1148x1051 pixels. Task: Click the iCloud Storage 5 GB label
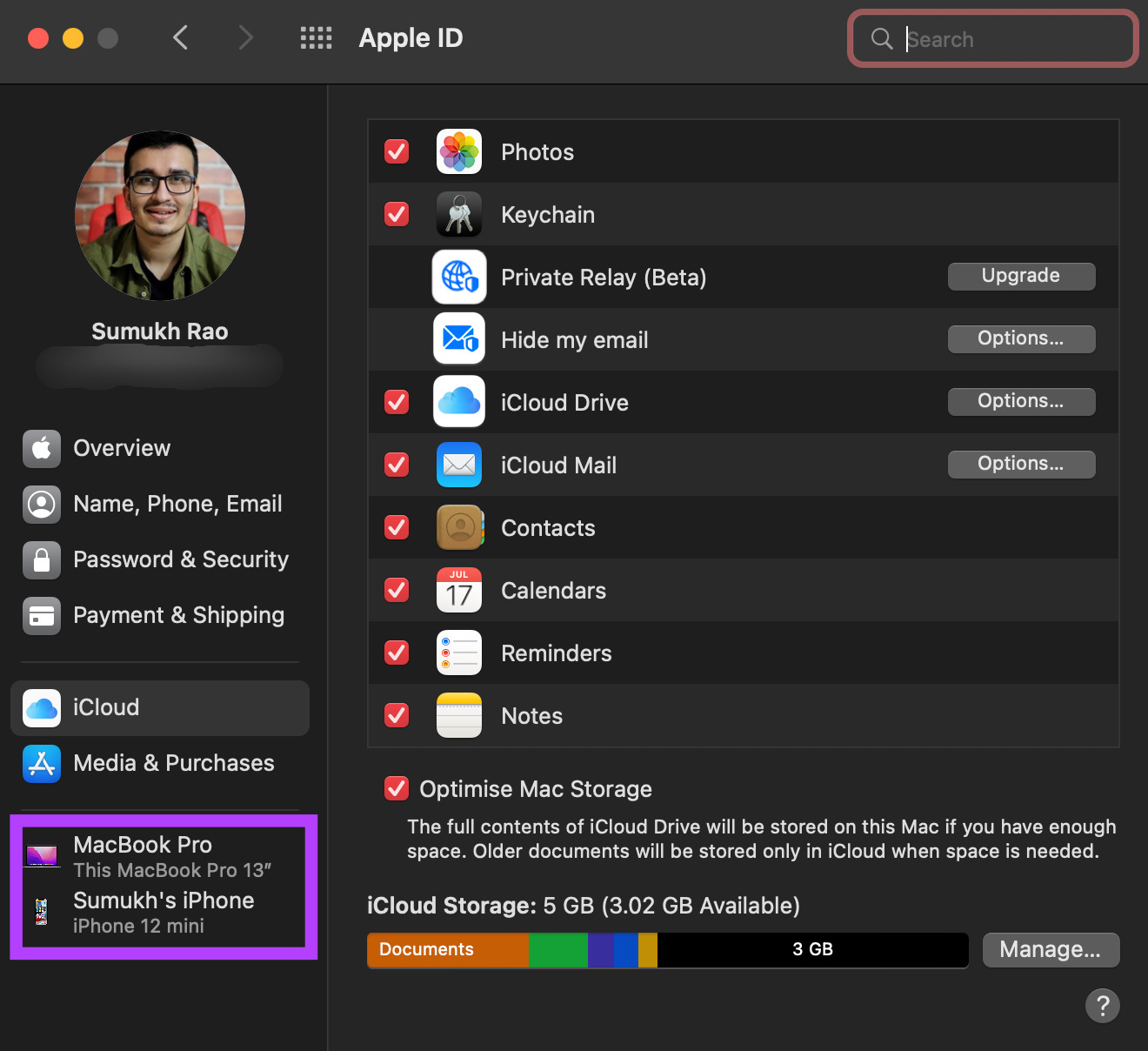point(583,906)
